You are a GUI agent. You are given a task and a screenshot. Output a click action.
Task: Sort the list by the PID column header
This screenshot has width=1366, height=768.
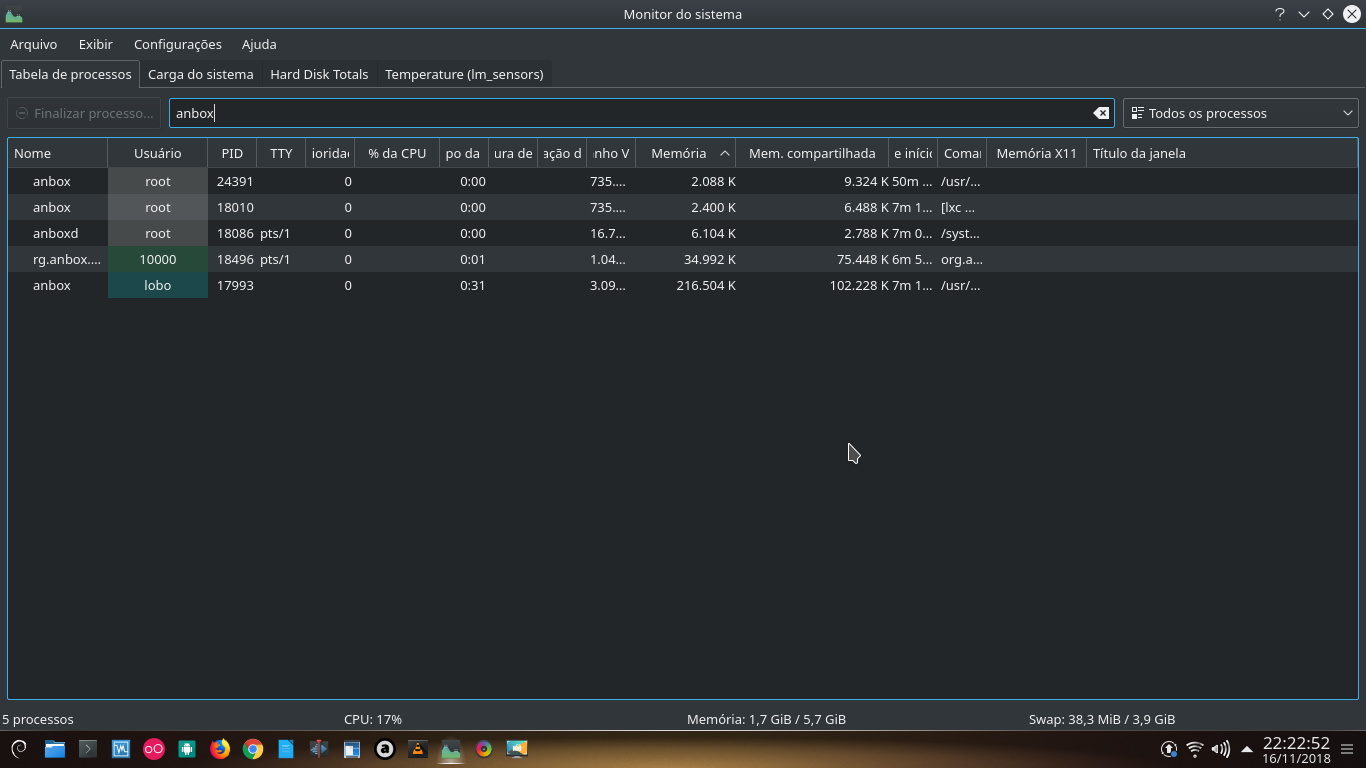(x=232, y=153)
